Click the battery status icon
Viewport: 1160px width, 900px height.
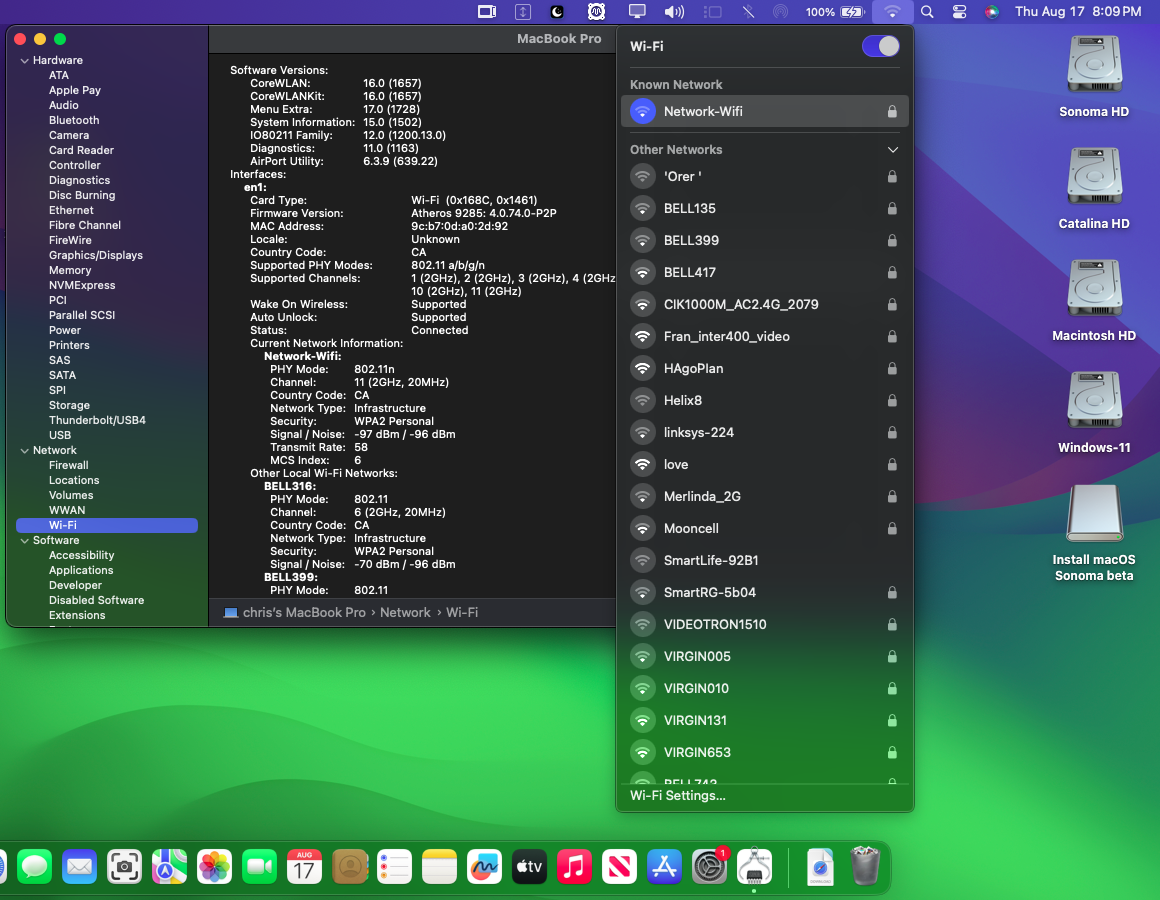852,11
